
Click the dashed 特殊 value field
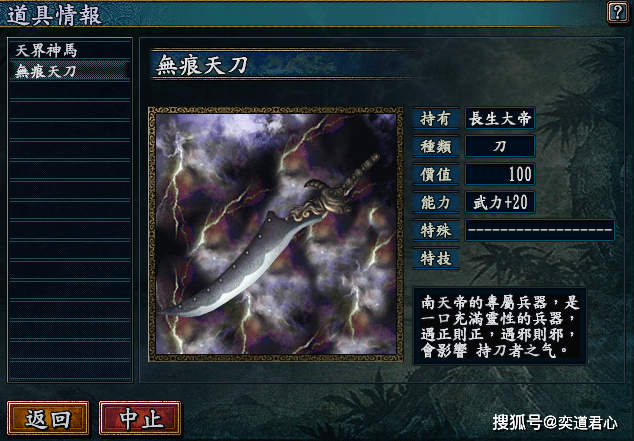[x=540, y=230]
